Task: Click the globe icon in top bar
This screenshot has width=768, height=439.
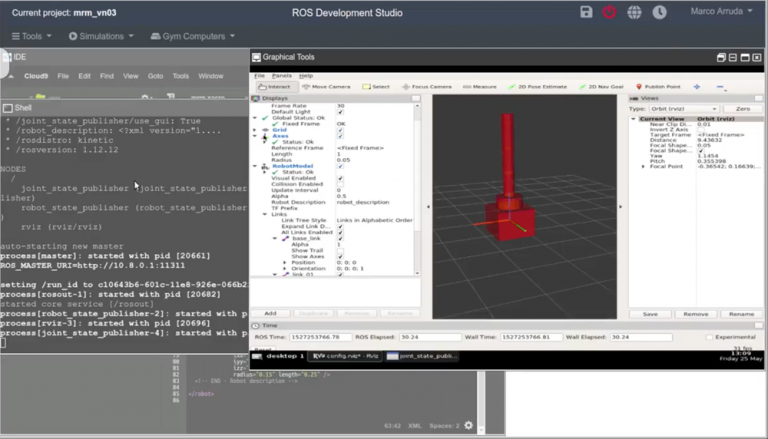Action: point(634,12)
